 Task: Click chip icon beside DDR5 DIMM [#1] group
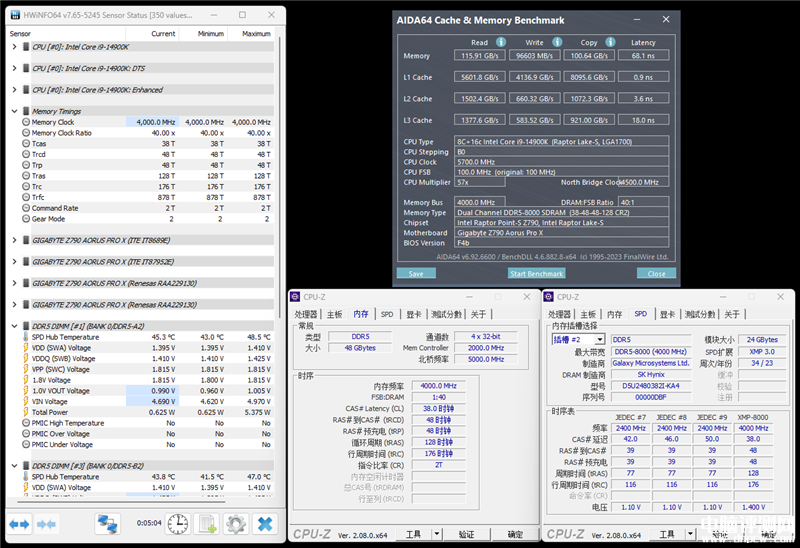click(x=26, y=326)
